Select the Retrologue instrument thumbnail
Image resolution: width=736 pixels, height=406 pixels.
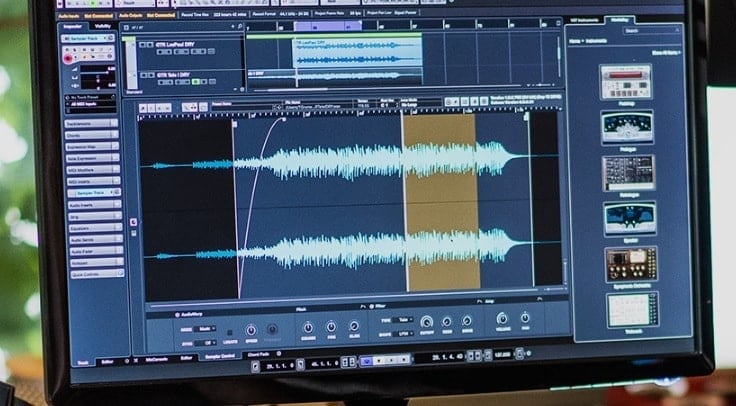pos(628,172)
